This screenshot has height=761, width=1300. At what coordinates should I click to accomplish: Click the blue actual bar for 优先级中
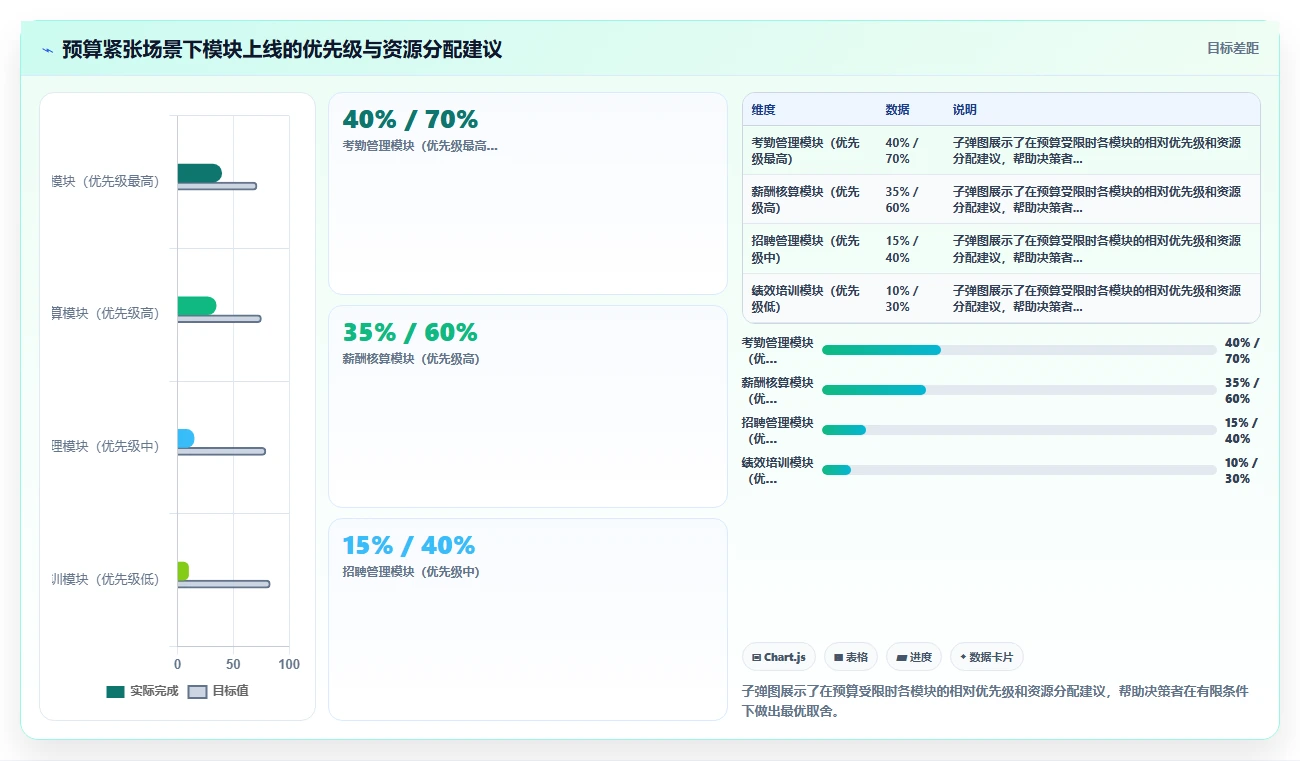185,438
